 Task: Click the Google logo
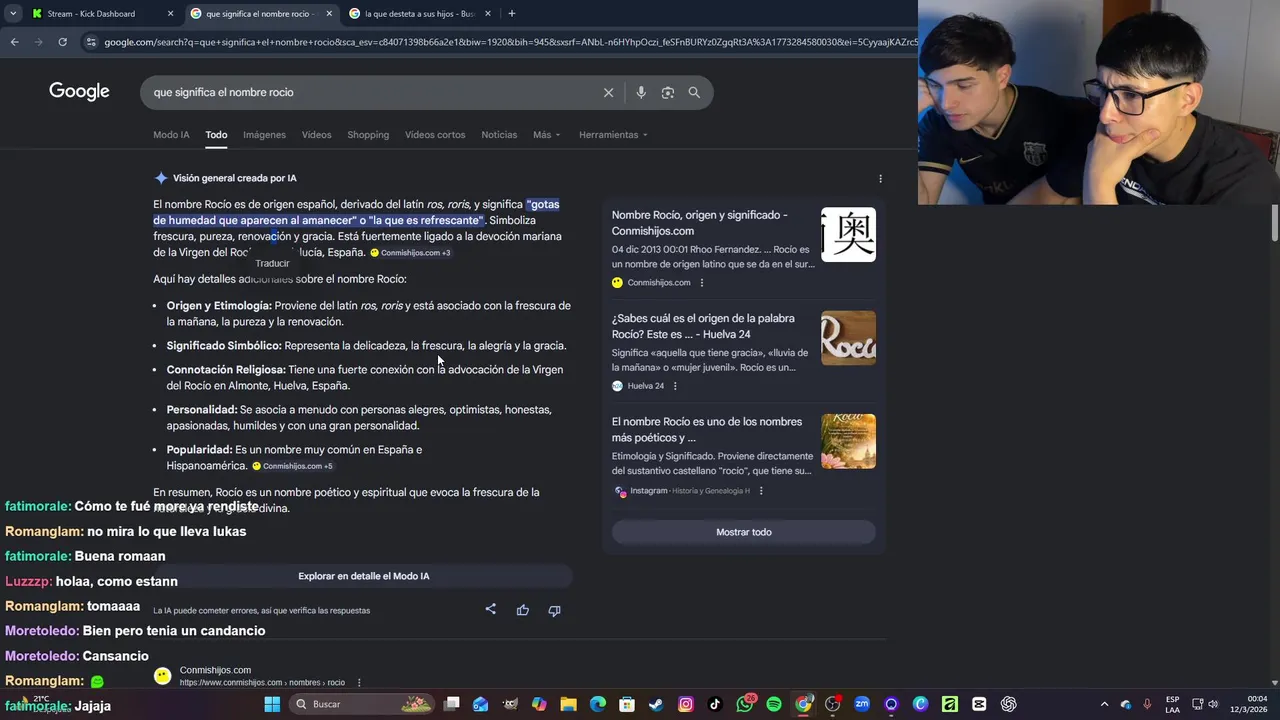tap(79, 92)
